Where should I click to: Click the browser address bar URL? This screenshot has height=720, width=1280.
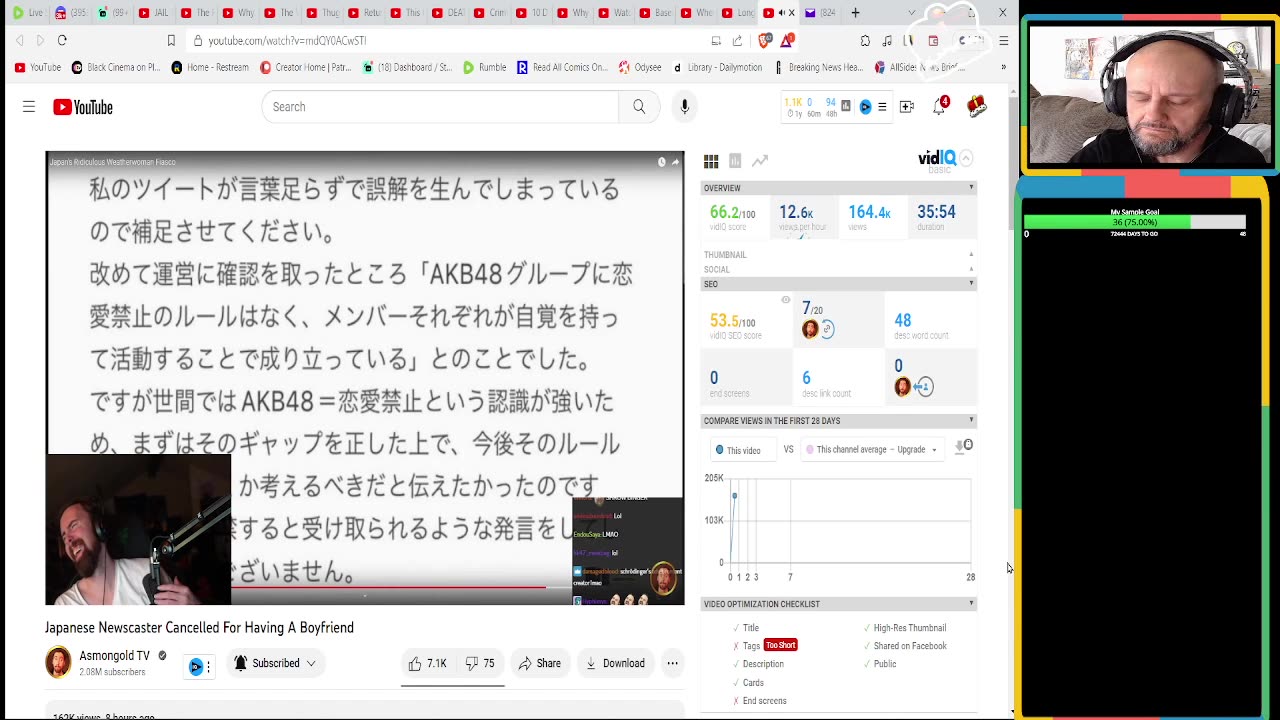[x=287, y=41]
